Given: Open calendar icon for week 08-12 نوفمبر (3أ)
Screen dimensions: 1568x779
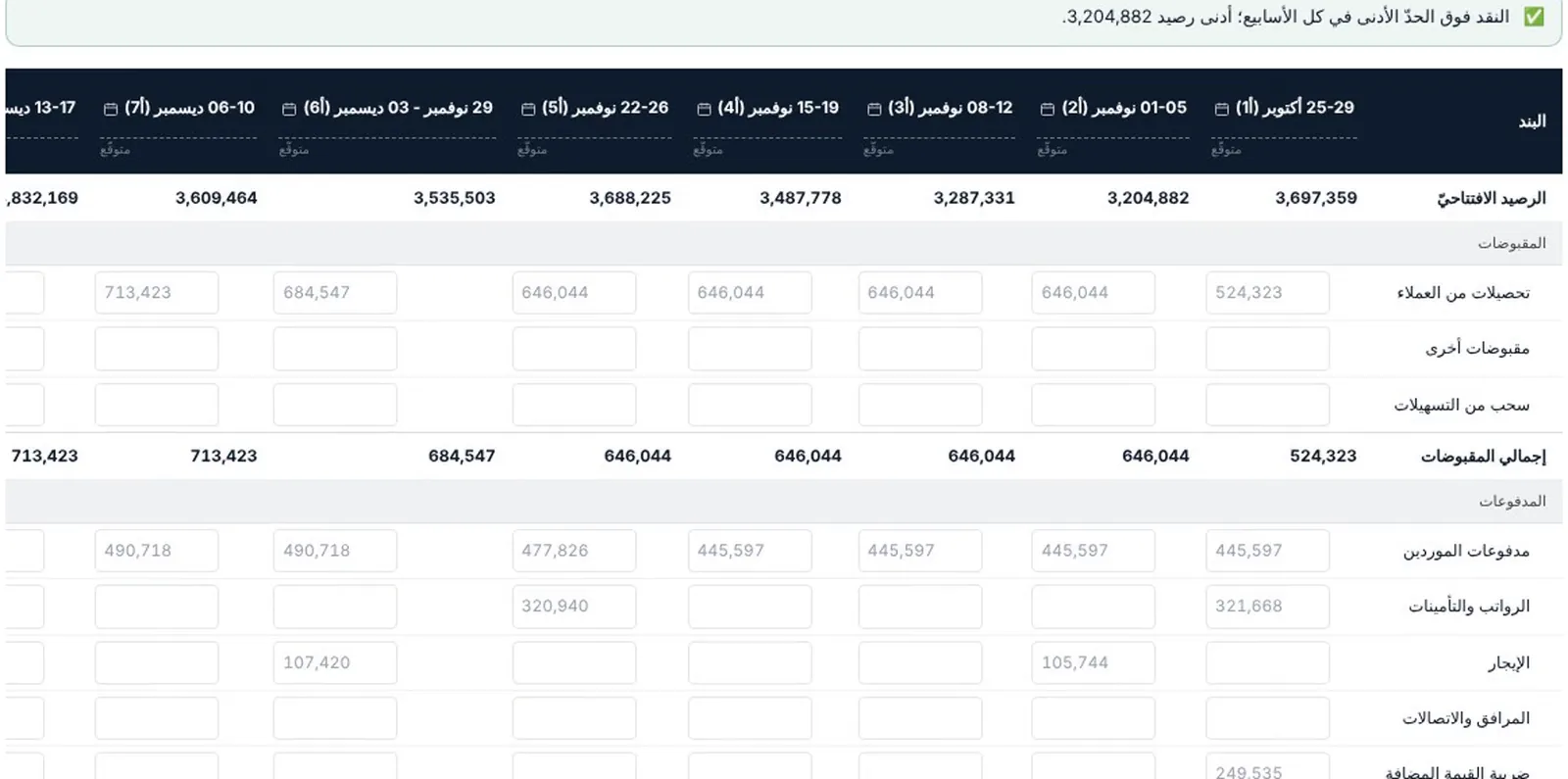Looking at the screenshot, I should click(x=874, y=109).
